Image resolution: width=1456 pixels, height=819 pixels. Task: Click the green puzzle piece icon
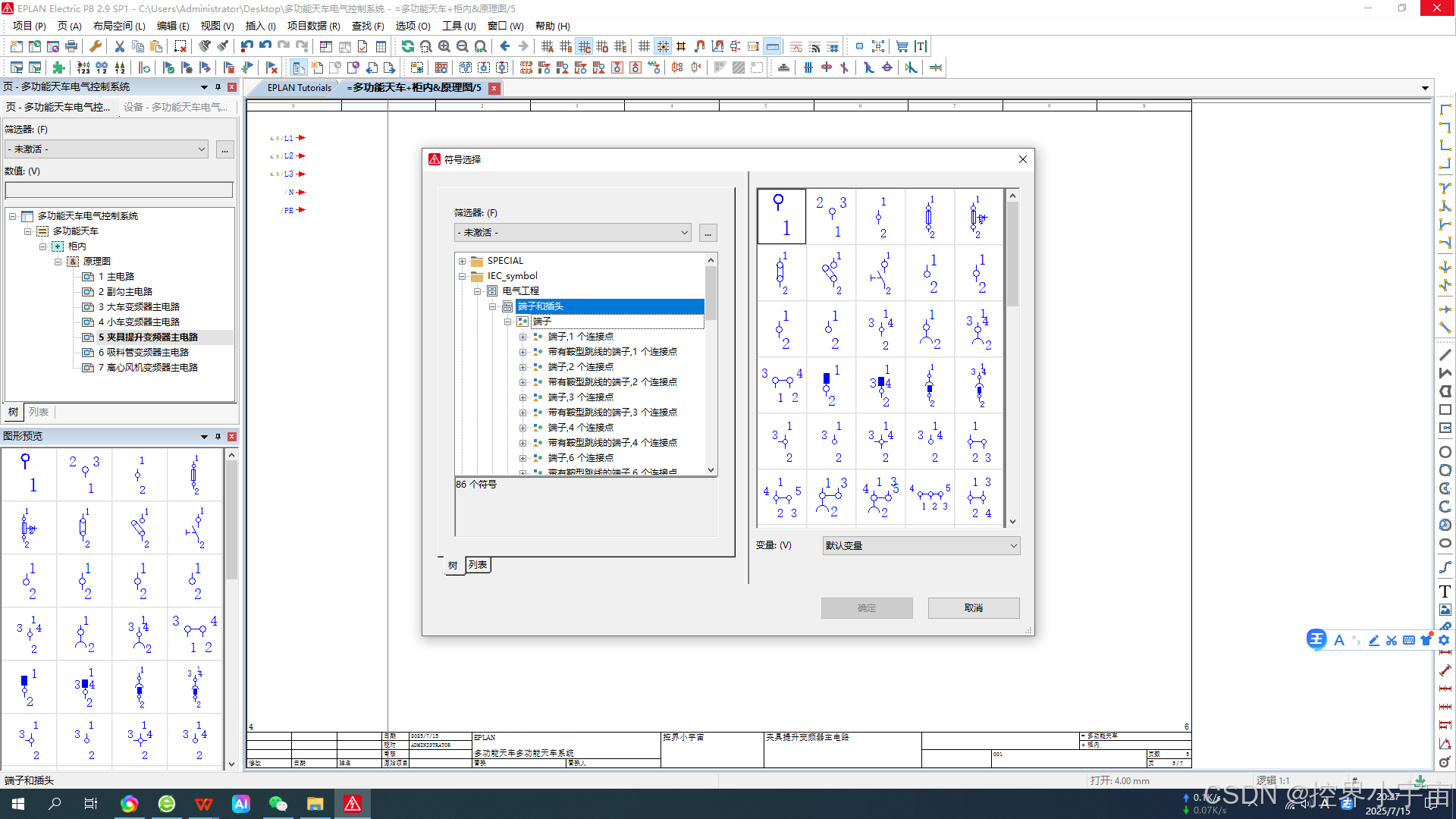coord(59,67)
